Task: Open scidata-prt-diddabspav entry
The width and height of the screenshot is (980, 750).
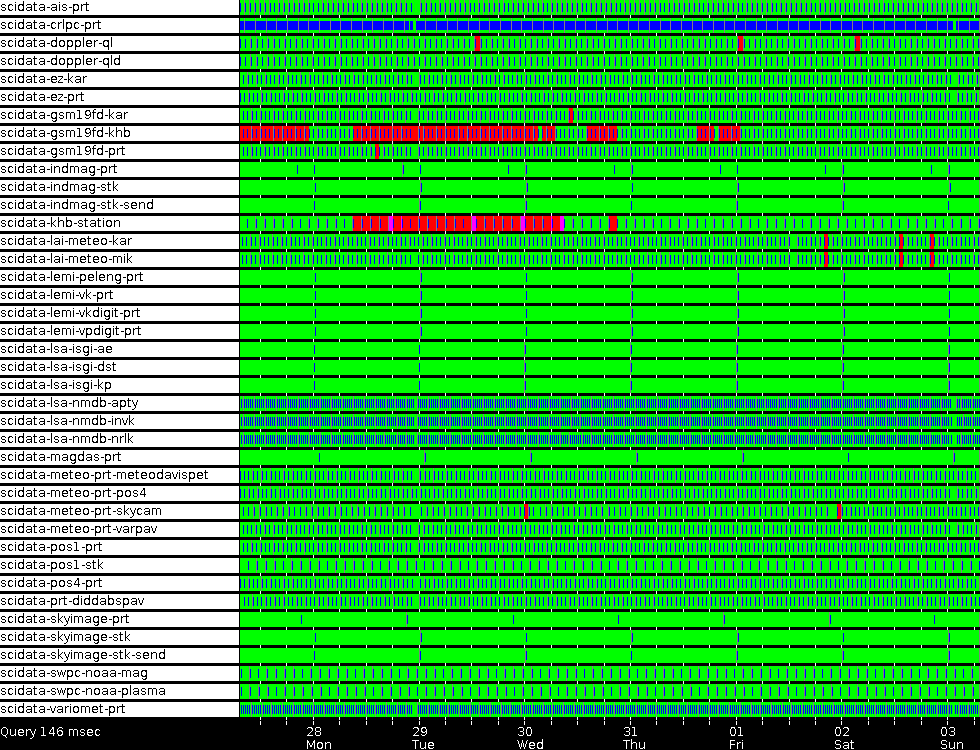Action: (72, 601)
